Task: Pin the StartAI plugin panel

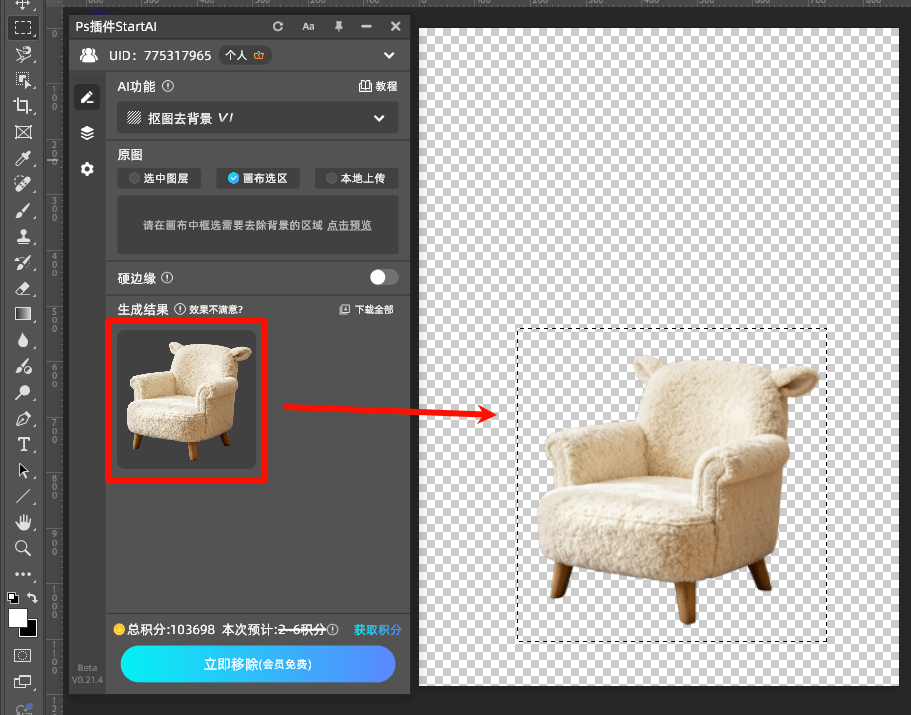Action: point(338,26)
